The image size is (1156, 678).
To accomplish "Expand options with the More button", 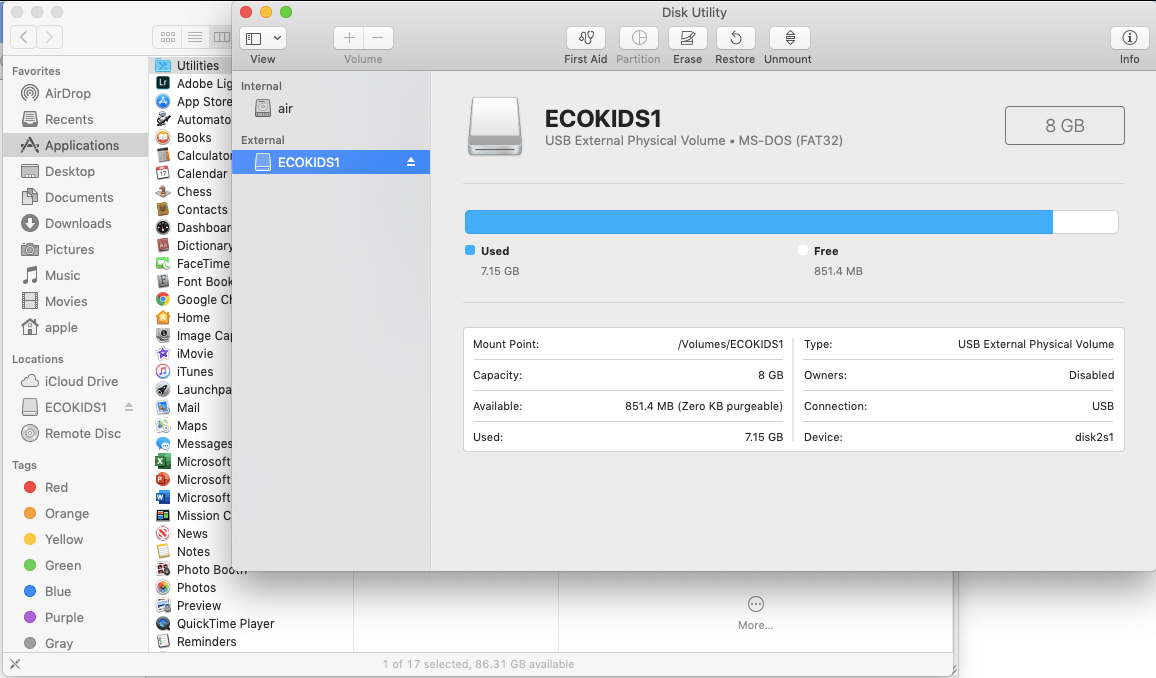I will [x=755, y=604].
